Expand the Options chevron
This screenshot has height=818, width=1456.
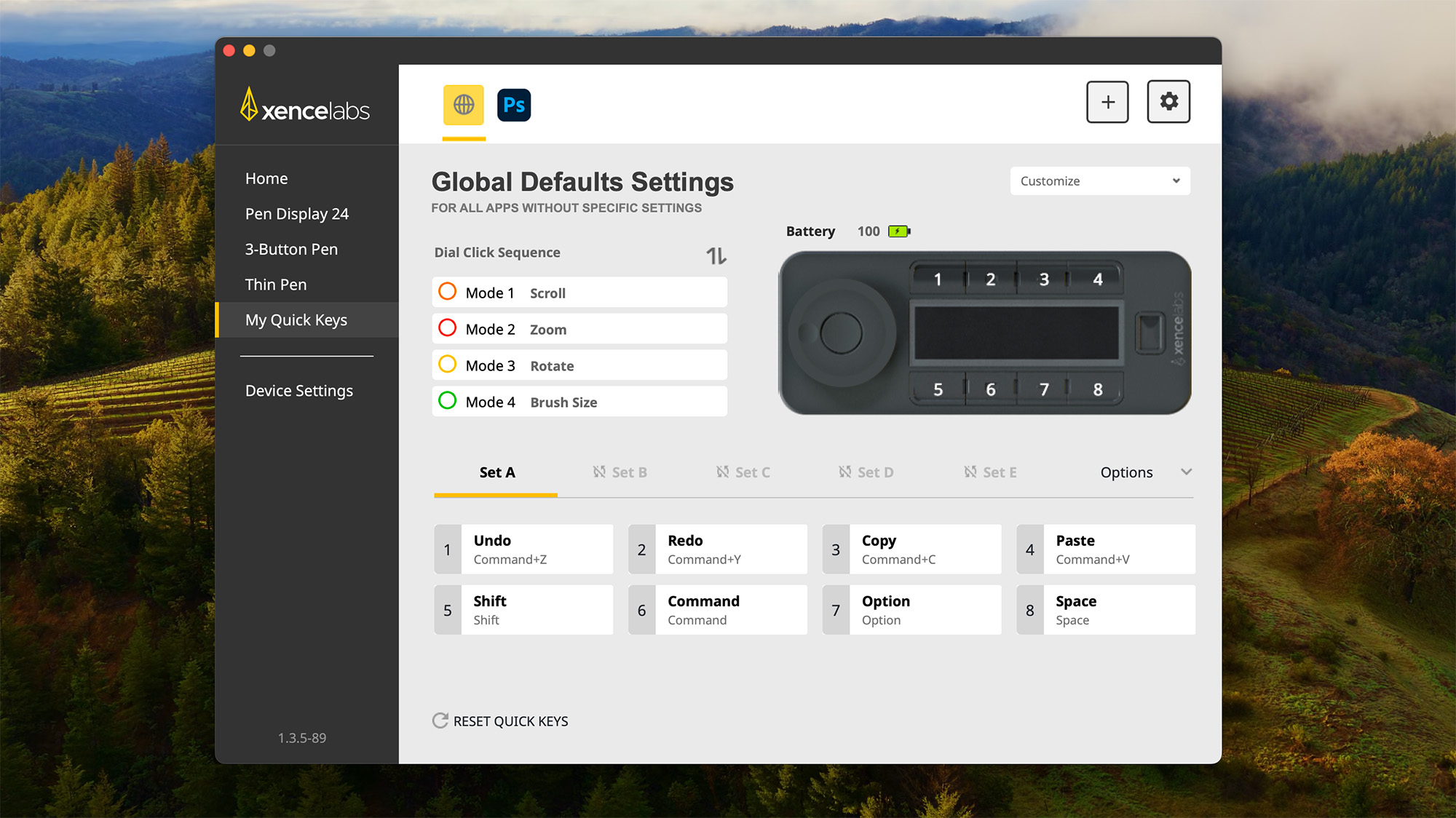pos(1186,472)
